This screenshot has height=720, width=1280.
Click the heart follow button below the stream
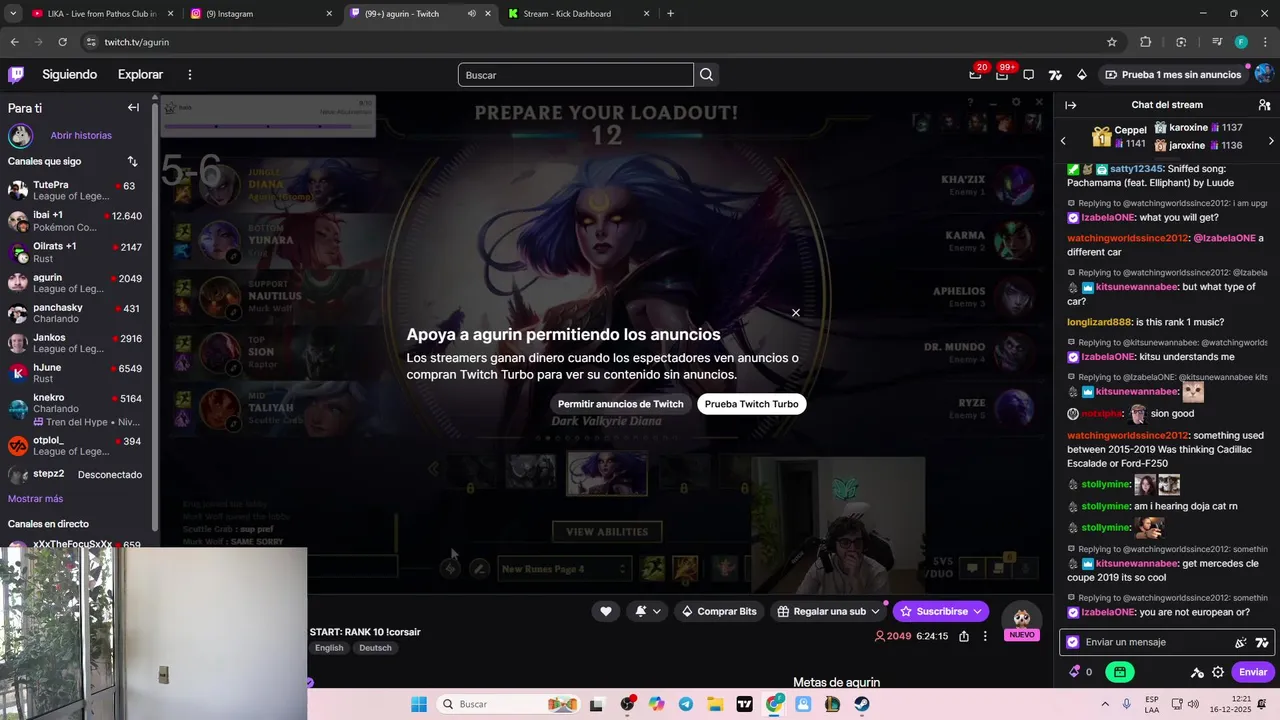point(605,611)
